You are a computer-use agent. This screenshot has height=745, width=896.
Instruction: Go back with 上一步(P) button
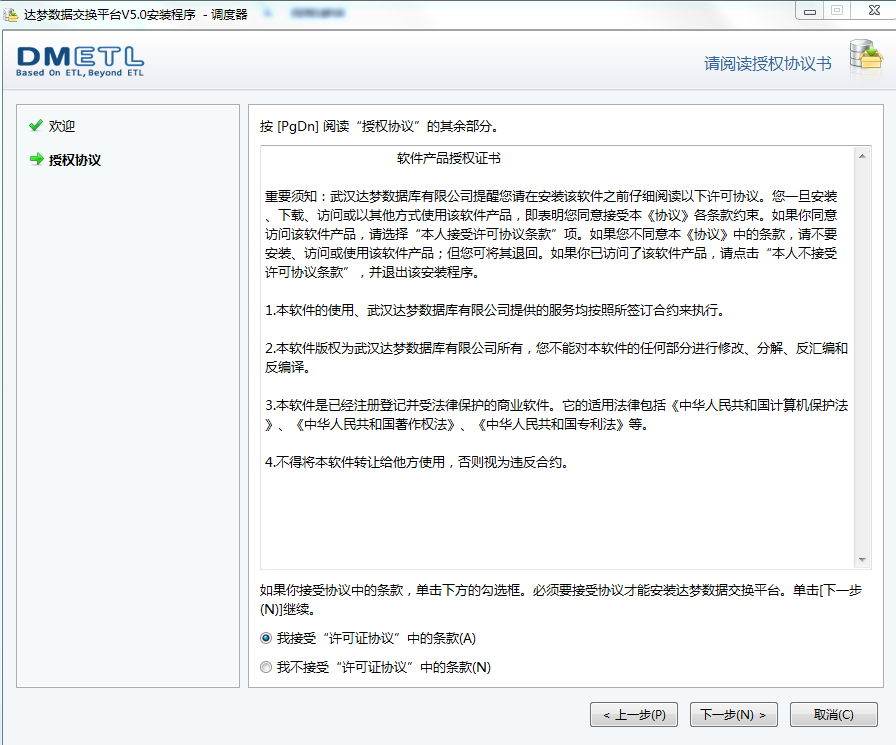pos(634,714)
